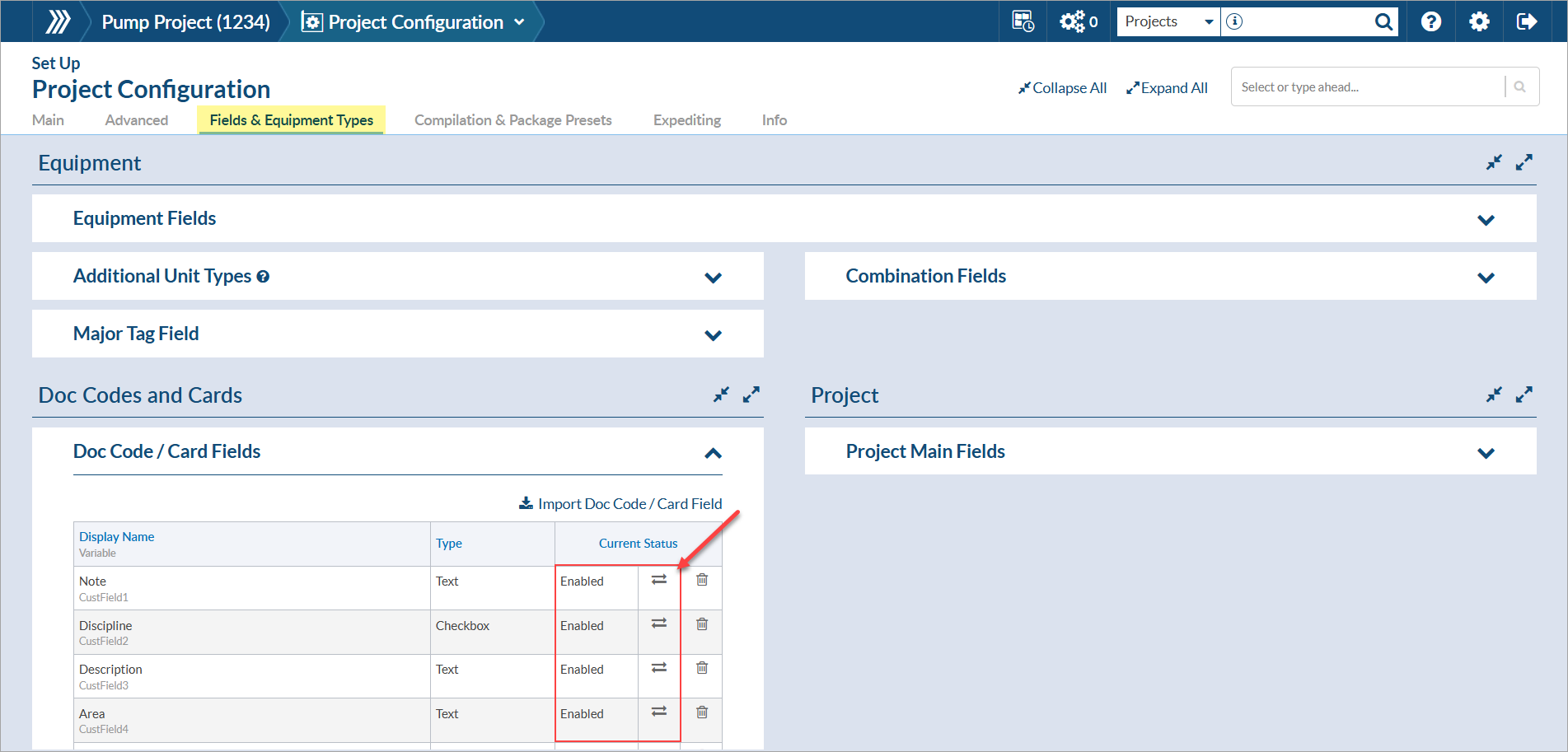Viewport: 1568px width, 752px height.
Task: Click the settings gear icon in header
Action: pyautogui.click(x=1479, y=21)
